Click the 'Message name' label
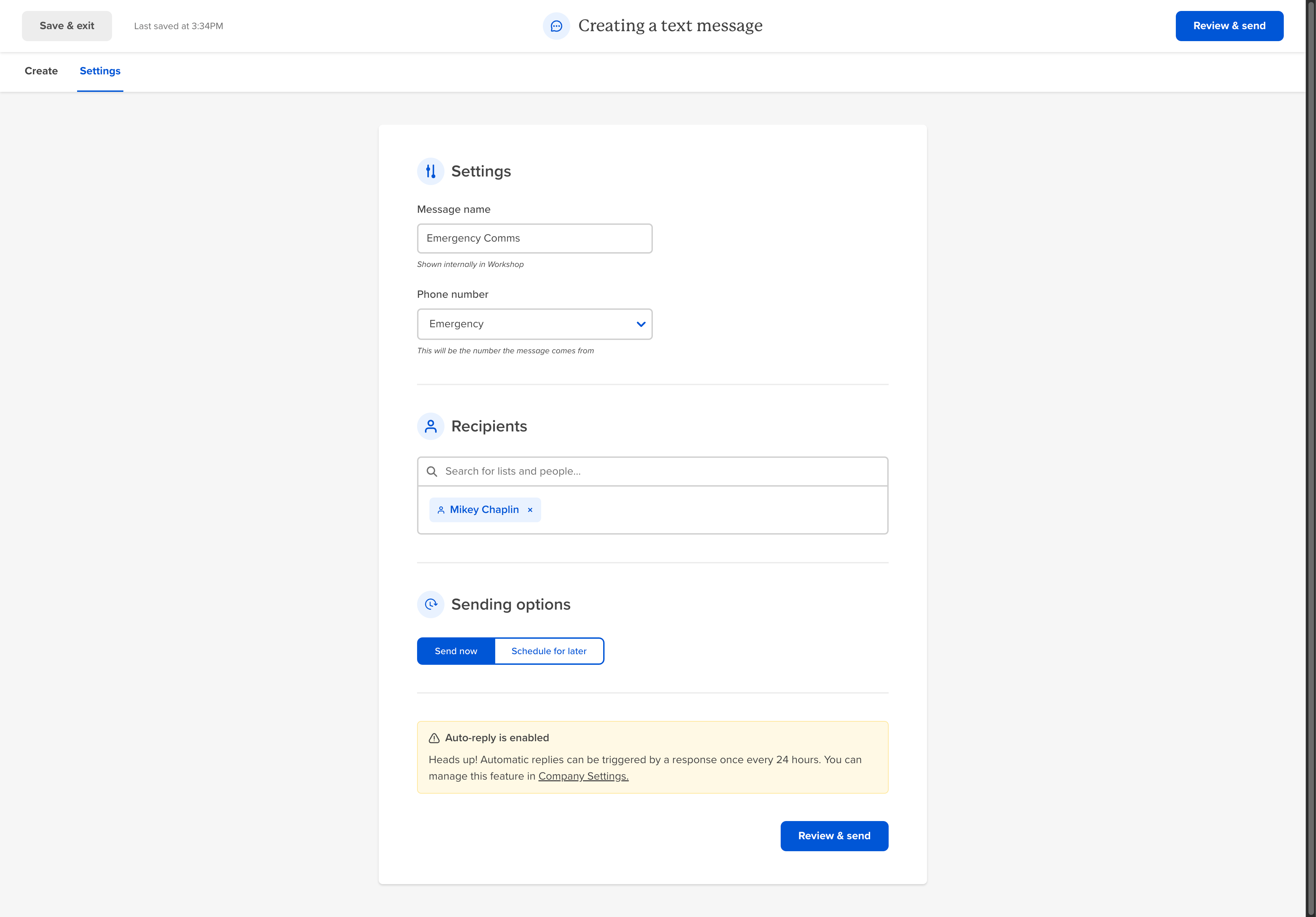 453,209
